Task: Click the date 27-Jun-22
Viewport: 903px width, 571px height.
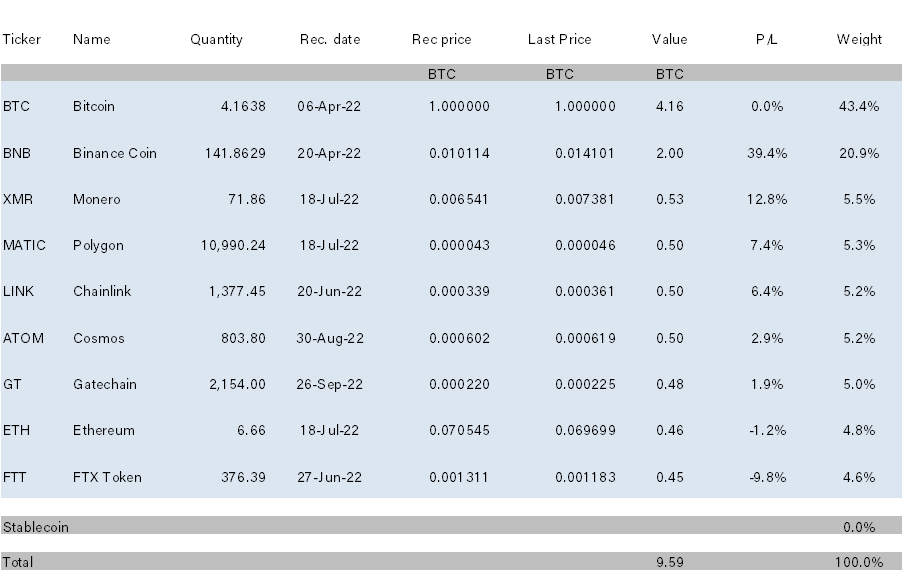Action: pos(329,477)
